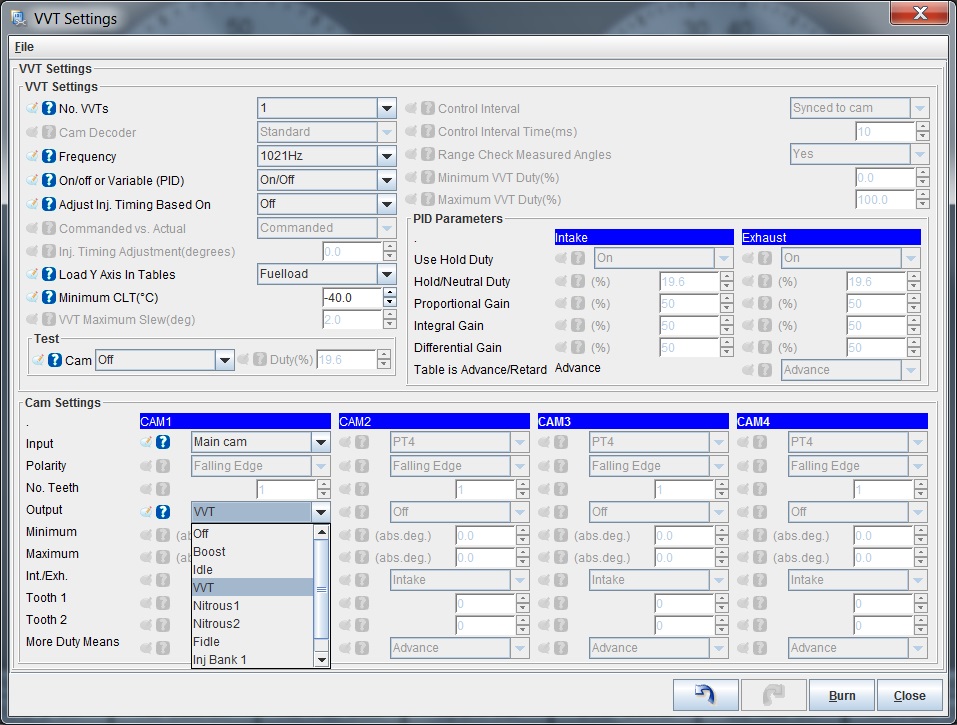
Task: Click the pencil note icon beside Frequency
Action: pyautogui.click(x=32, y=156)
